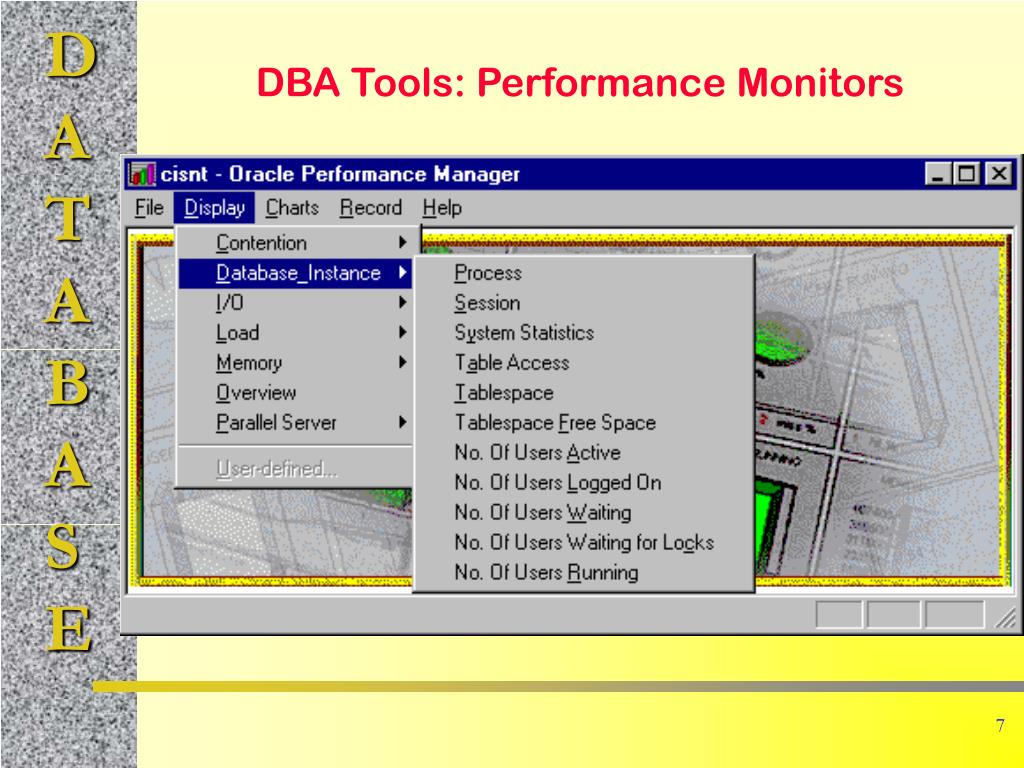Close the Performance Manager window
1024x768 pixels.
click(999, 174)
